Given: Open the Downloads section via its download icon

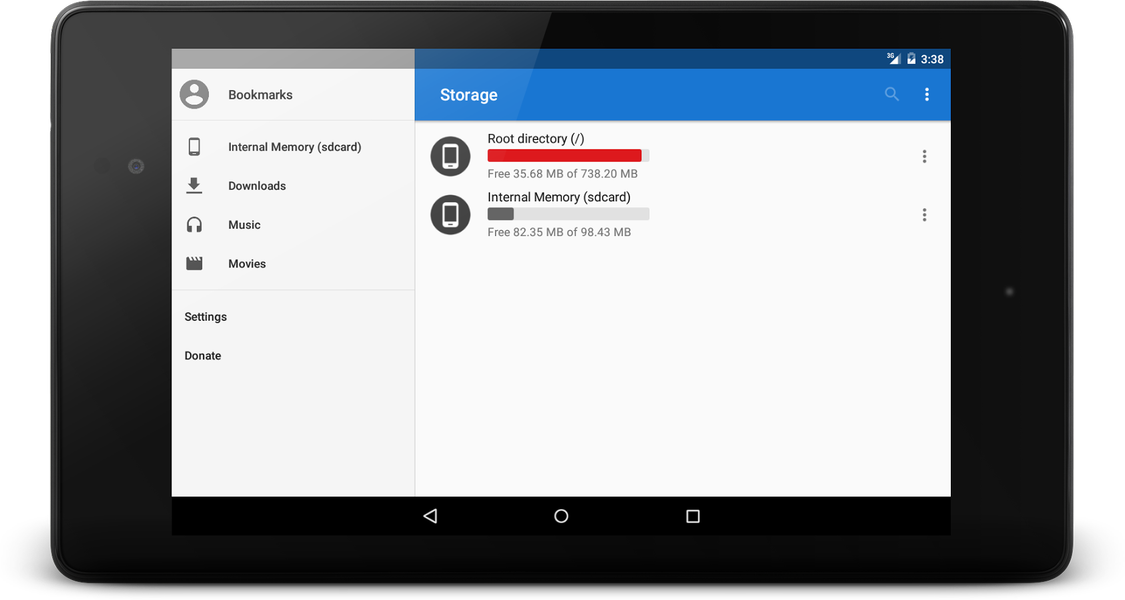Looking at the screenshot, I should point(194,185).
